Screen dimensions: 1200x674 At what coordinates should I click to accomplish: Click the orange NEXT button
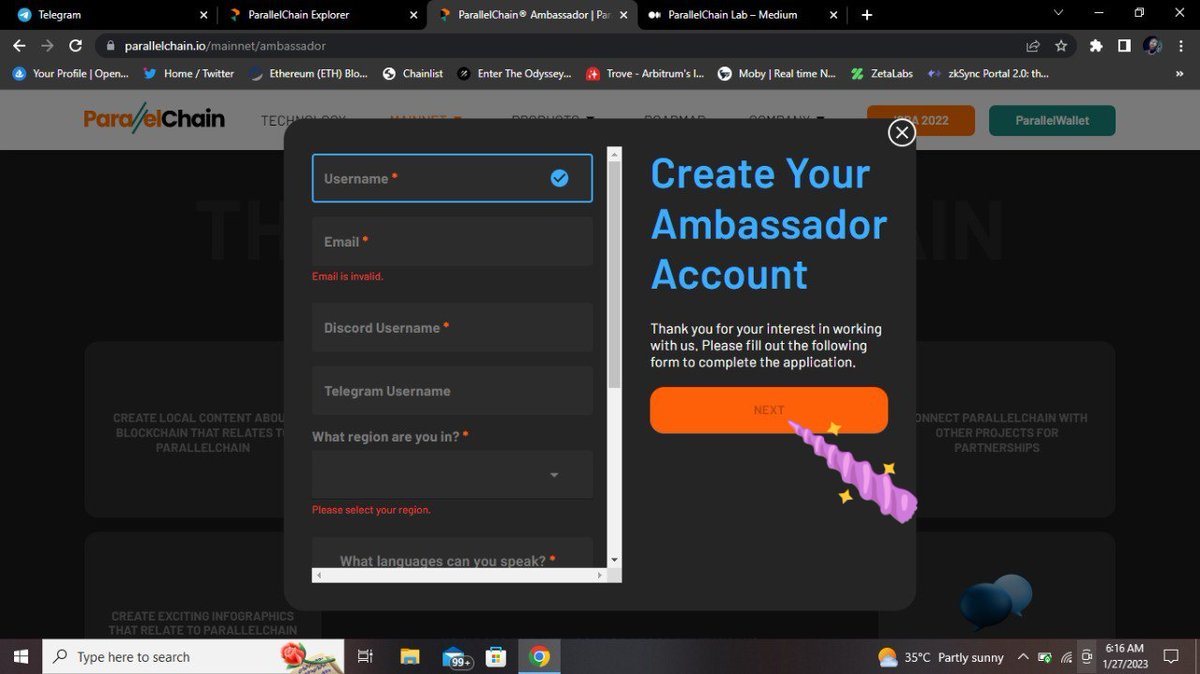[769, 410]
